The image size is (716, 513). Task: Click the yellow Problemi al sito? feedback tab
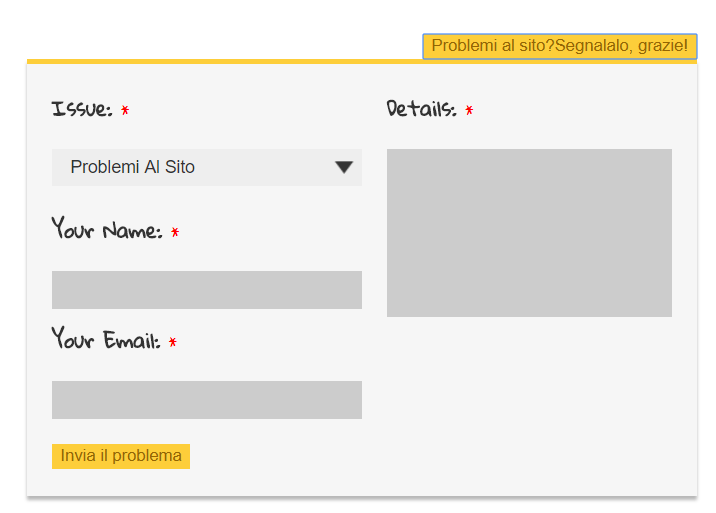[x=560, y=46]
